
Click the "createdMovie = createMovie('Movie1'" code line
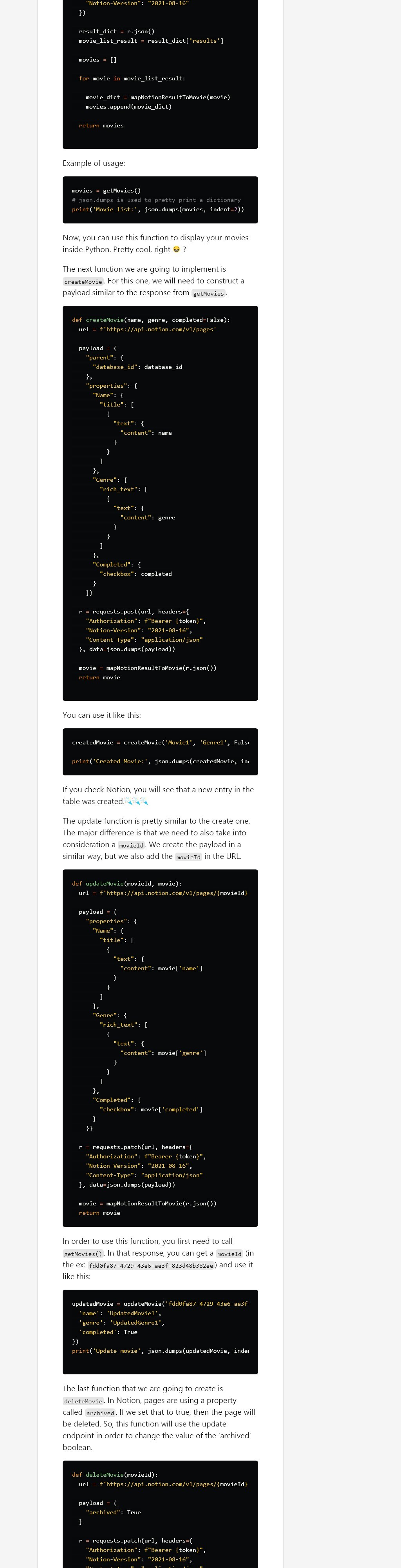159,742
